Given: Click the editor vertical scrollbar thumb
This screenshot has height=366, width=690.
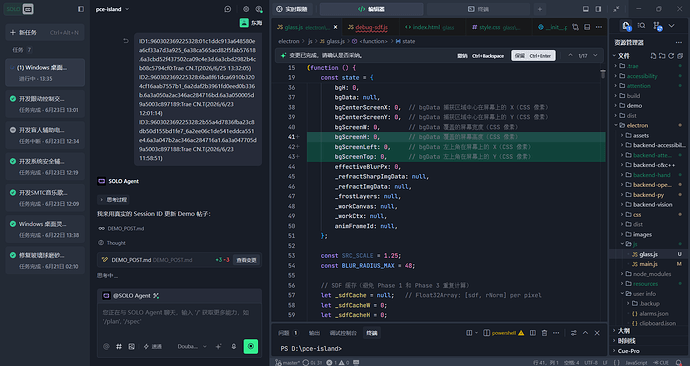Looking at the screenshot, I should tap(603, 74).
